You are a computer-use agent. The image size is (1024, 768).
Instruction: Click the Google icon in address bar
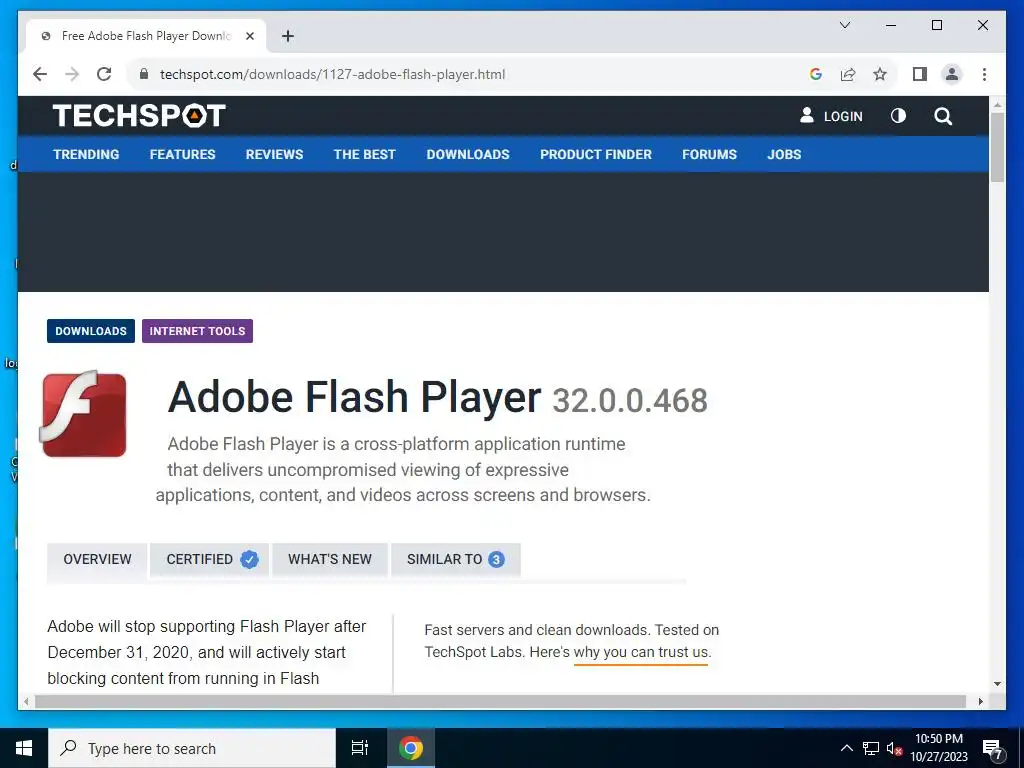coord(816,74)
